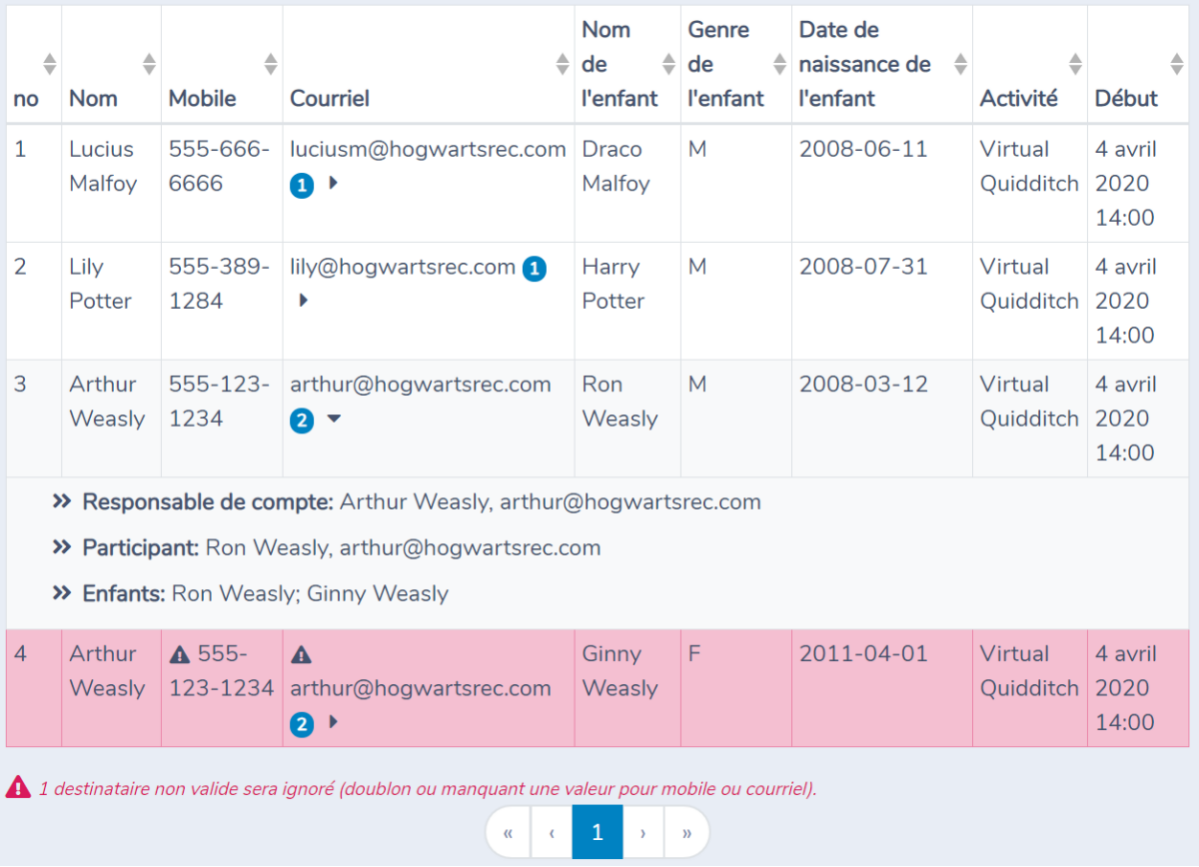
Task: Select page 1 in pagination
Action: [597, 833]
